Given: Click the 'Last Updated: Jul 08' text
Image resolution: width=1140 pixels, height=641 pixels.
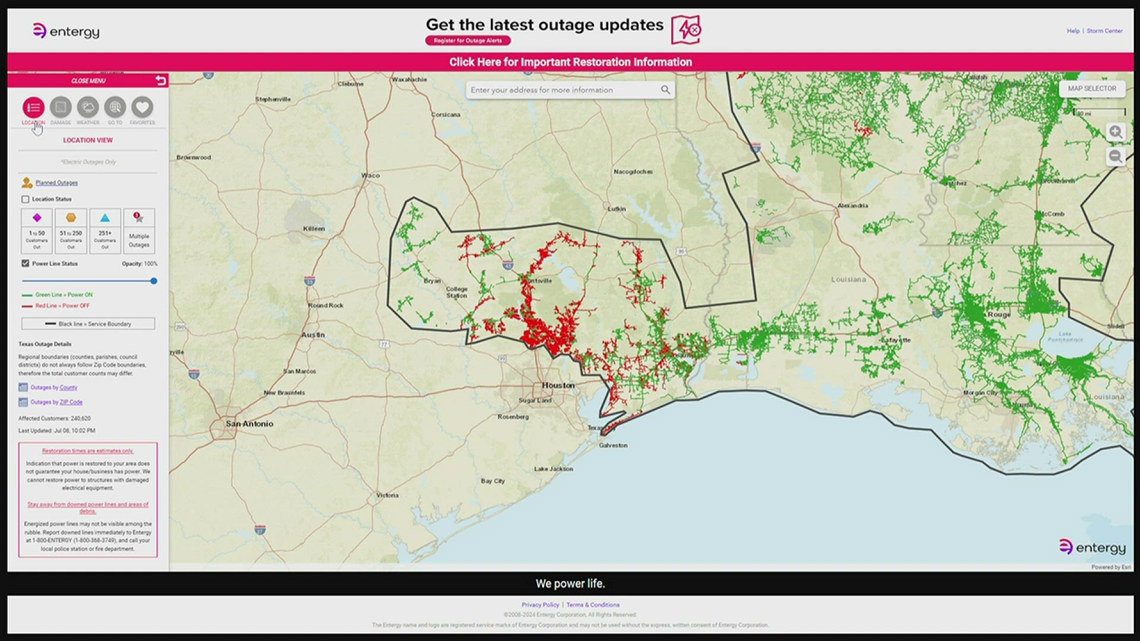Looking at the screenshot, I should pyautogui.click(x=57, y=430).
